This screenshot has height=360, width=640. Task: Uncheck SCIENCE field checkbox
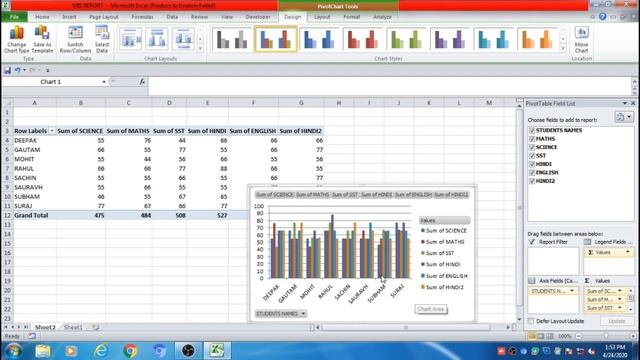[x=532, y=147]
